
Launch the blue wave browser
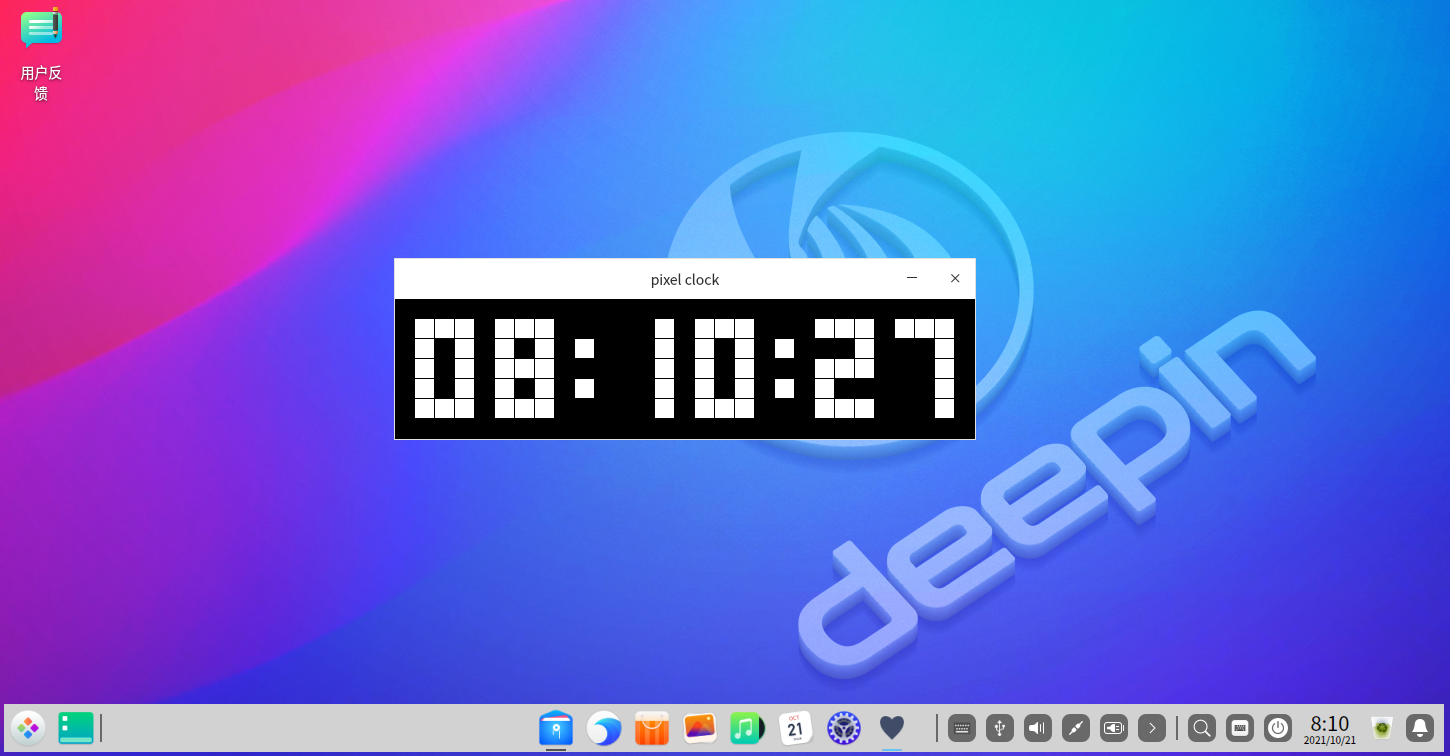604,728
